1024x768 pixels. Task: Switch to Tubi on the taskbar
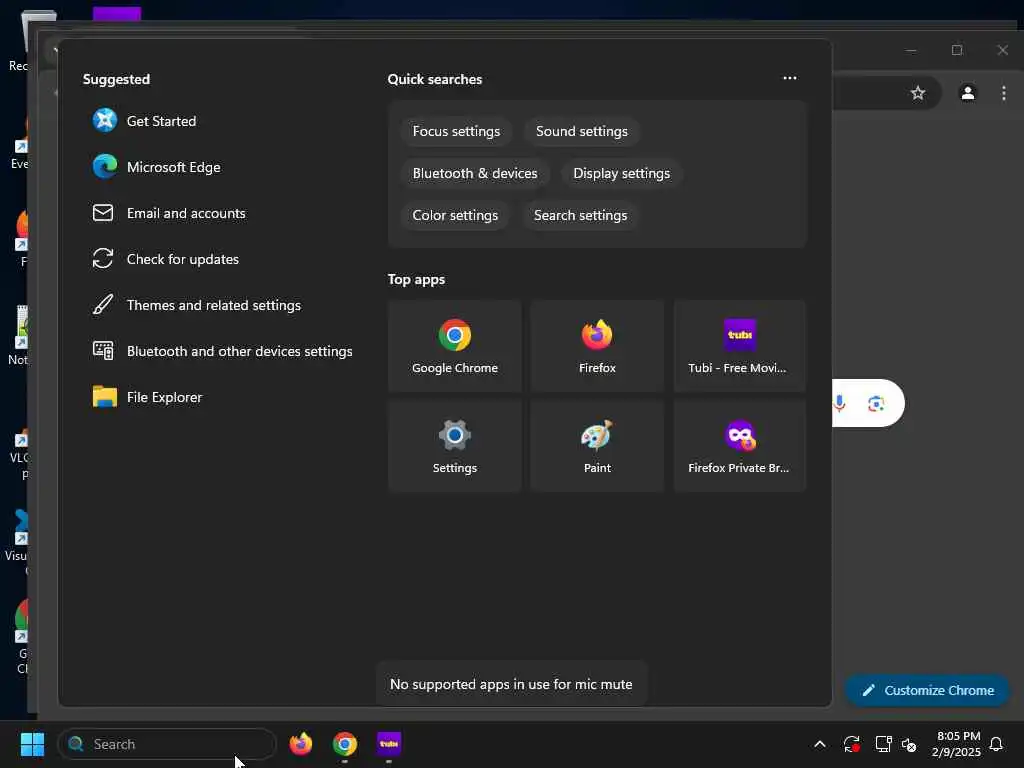pyautogui.click(x=389, y=744)
